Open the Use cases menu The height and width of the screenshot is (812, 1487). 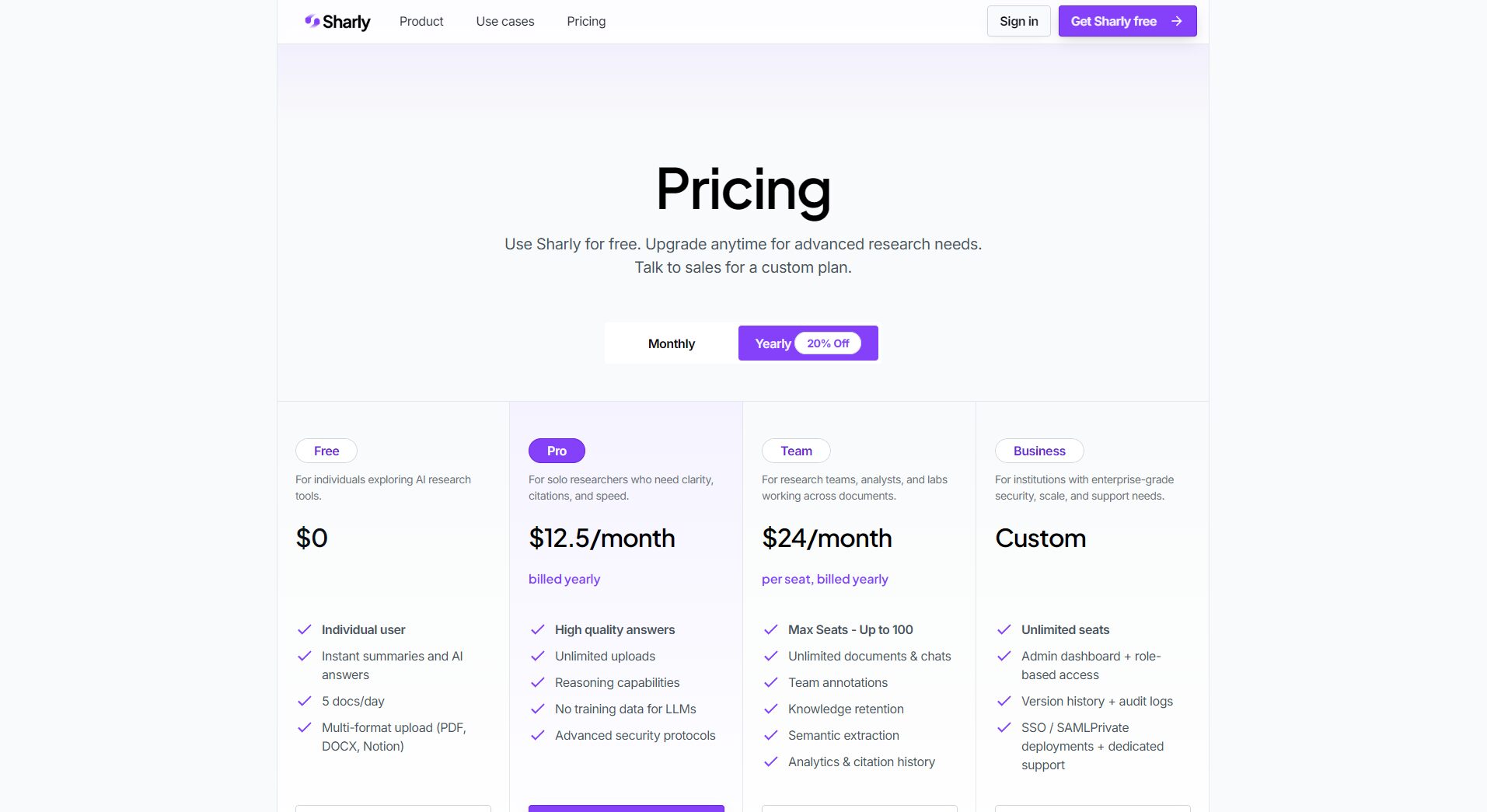[505, 21]
